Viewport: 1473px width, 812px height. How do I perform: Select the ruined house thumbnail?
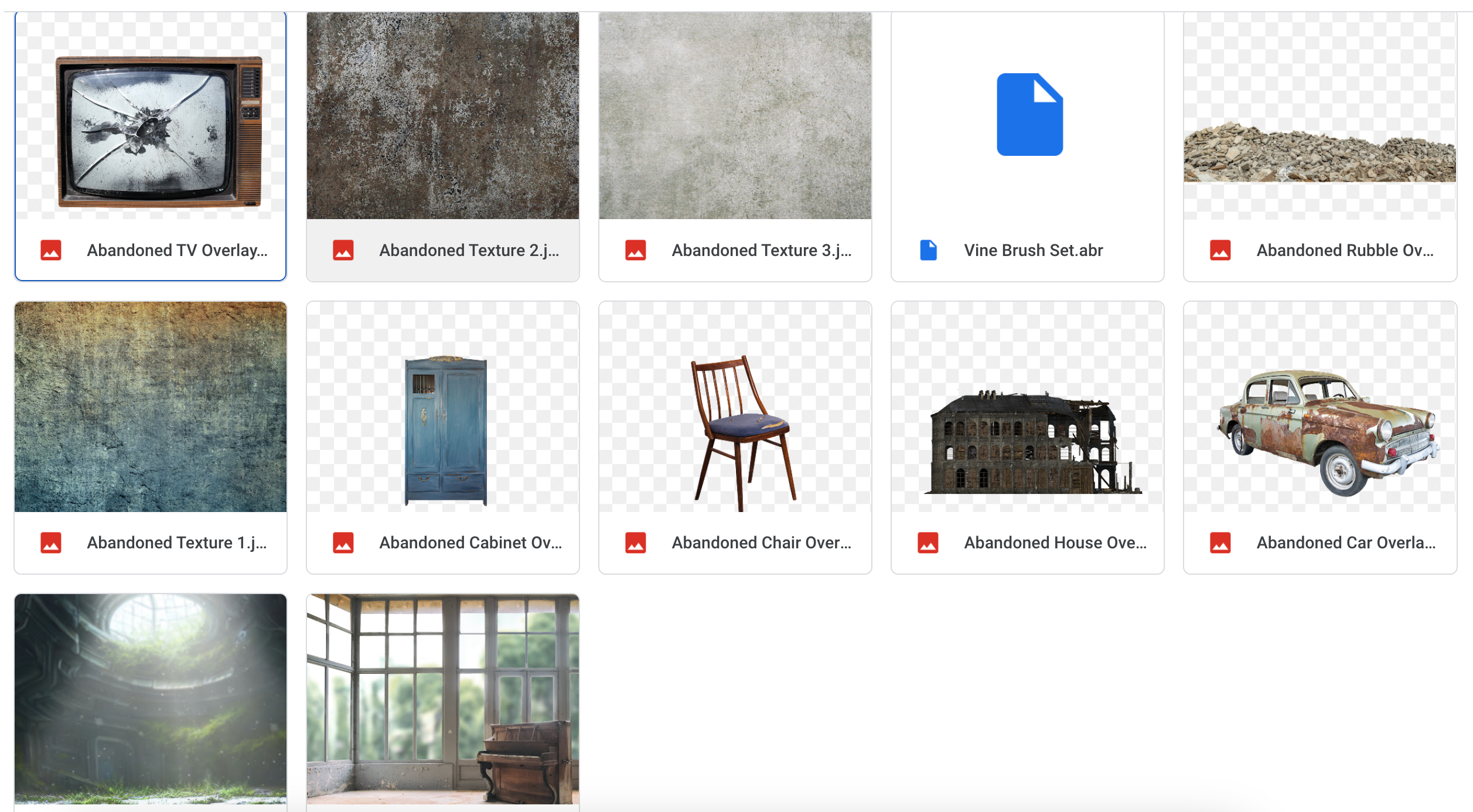coord(1028,407)
